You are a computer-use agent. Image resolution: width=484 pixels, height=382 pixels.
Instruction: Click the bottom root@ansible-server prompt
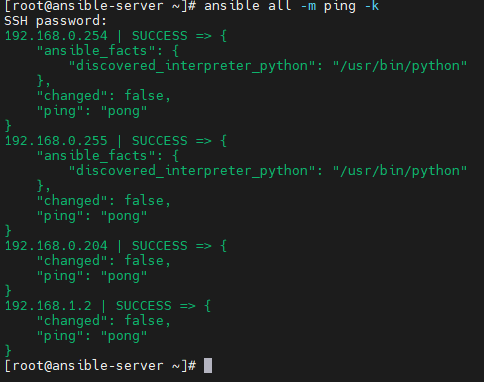100,366
